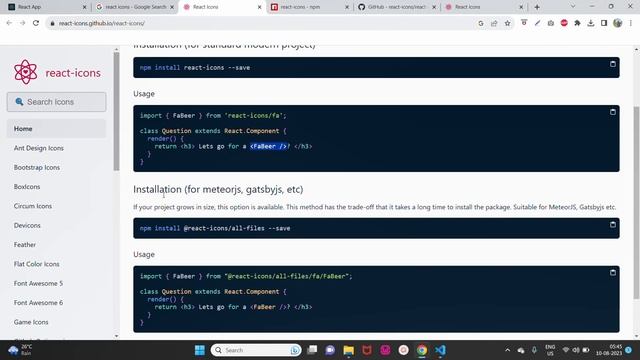
Task: Open the Chrome profile avatar
Action: (x=618, y=23)
